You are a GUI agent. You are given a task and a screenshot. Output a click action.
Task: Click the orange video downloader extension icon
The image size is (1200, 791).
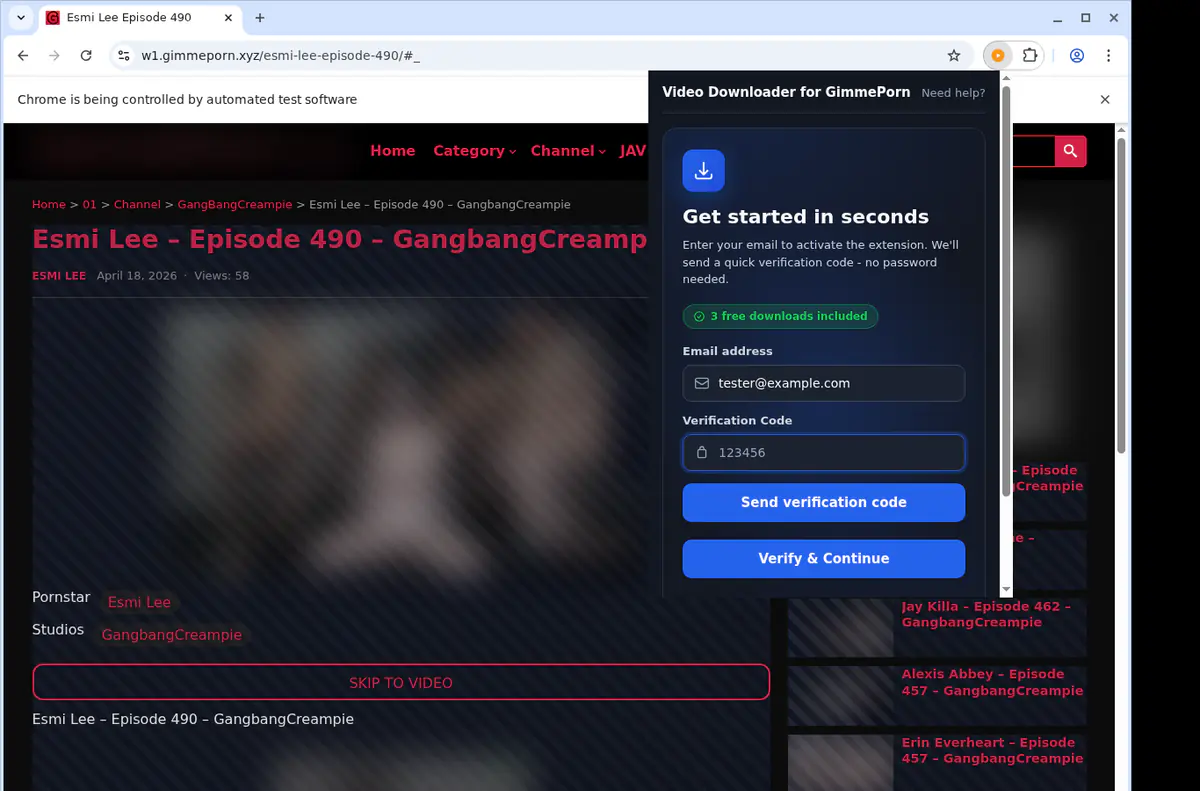point(998,56)
